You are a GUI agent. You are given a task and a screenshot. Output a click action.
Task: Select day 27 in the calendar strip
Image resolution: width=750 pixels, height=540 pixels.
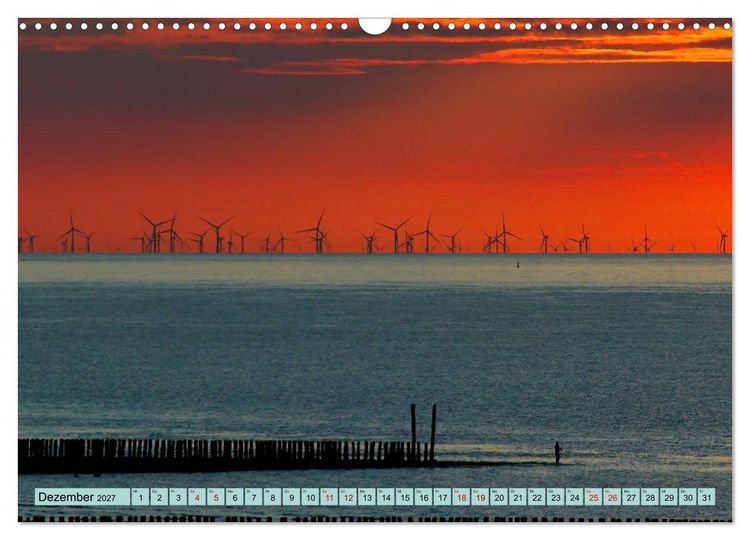[631, 497]
